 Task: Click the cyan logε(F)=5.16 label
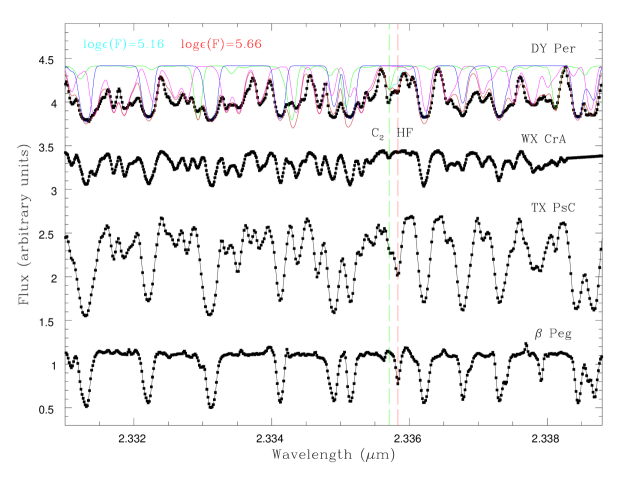(x=123, y=44)
